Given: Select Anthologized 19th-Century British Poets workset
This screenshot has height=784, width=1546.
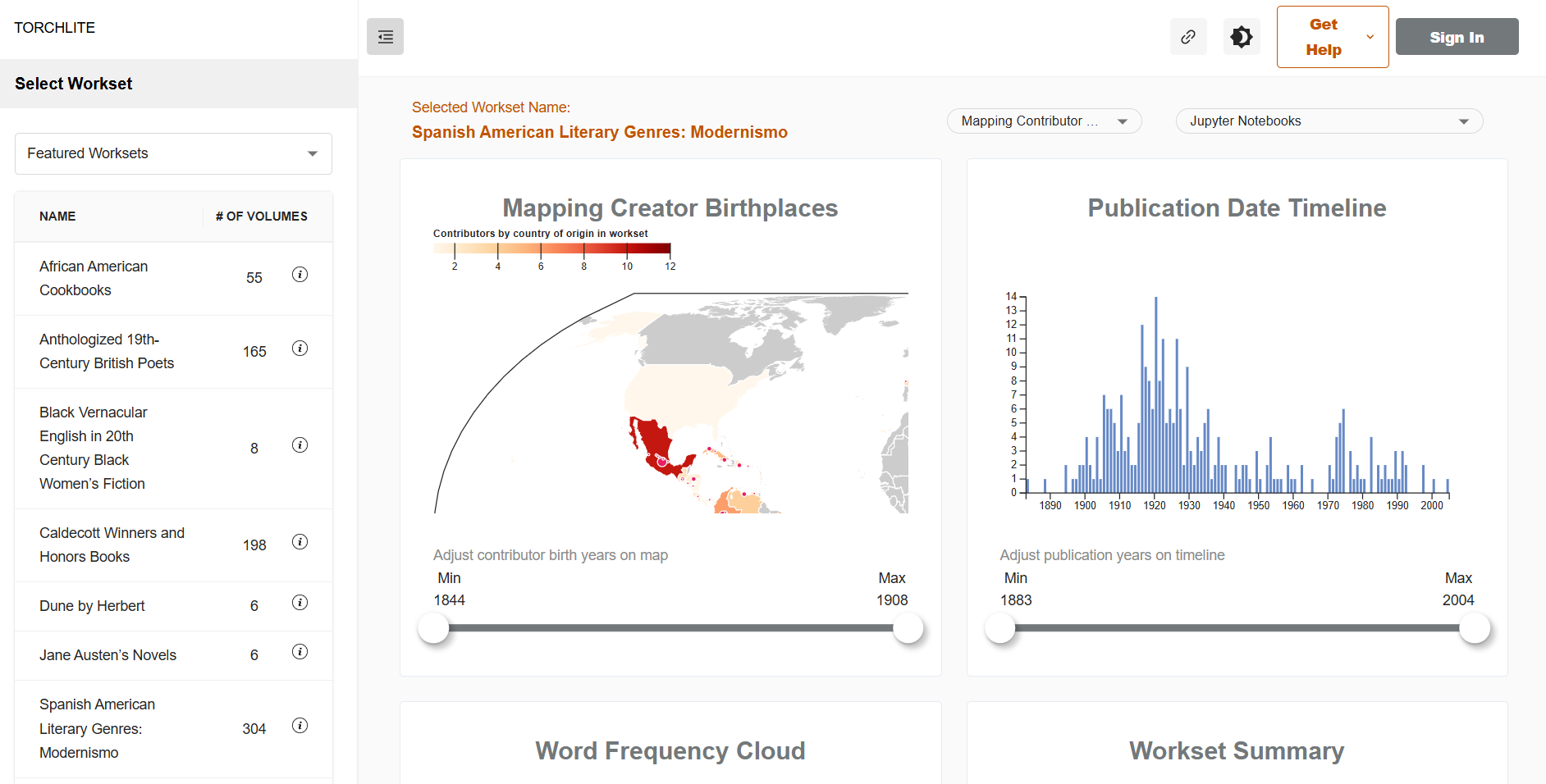Looking at the screenshot, I should tap(173, 352).
